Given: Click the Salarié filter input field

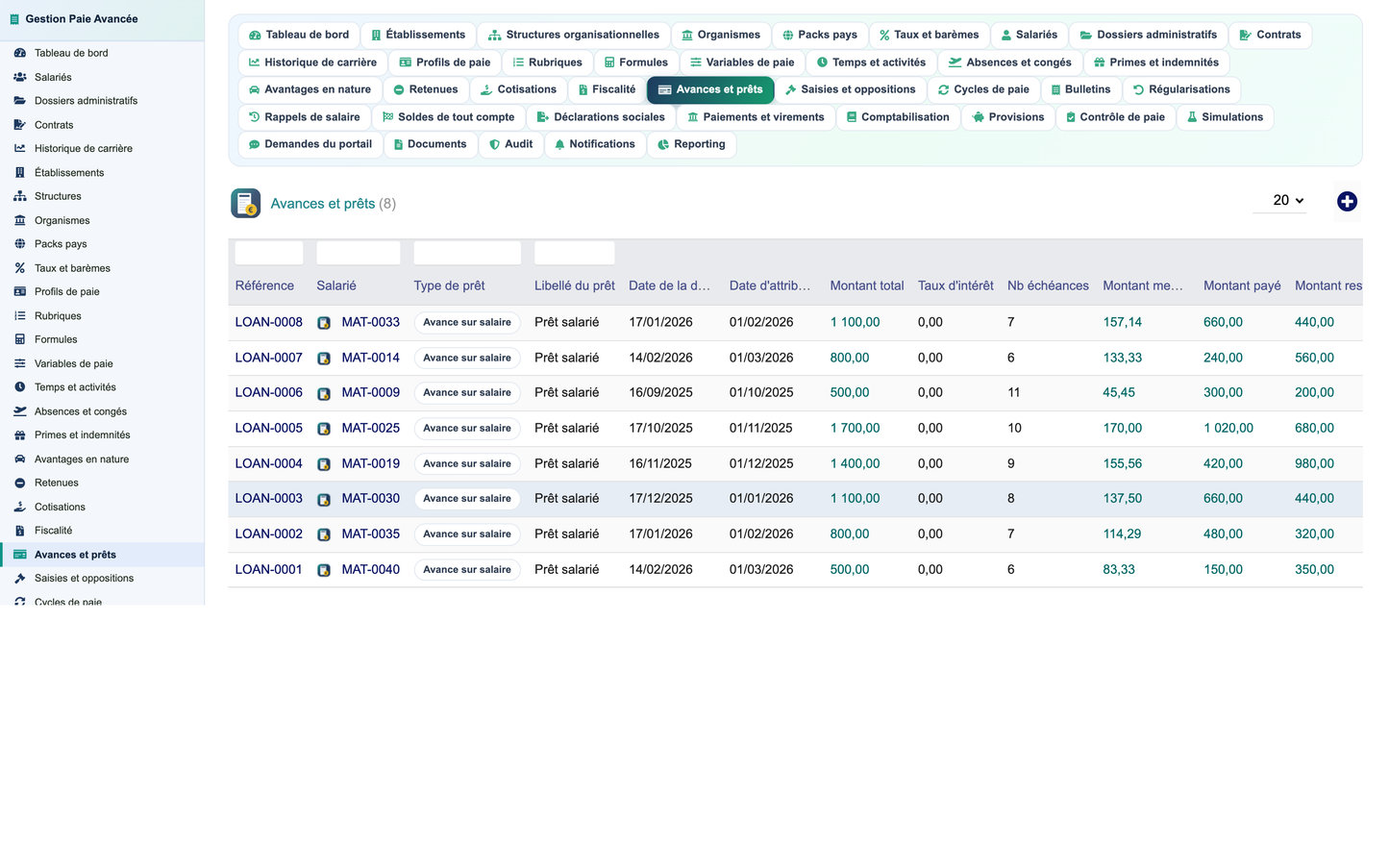Looking at the screenshot, I should tap(358, 253).
